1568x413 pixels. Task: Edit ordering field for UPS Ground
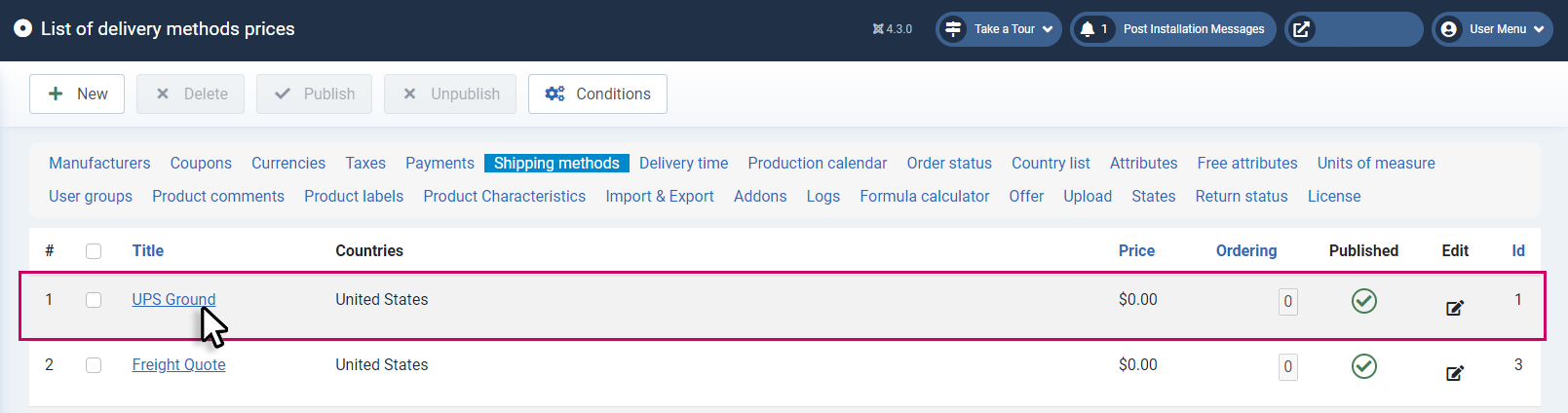pyautogui.click(x=1288, y=302)
